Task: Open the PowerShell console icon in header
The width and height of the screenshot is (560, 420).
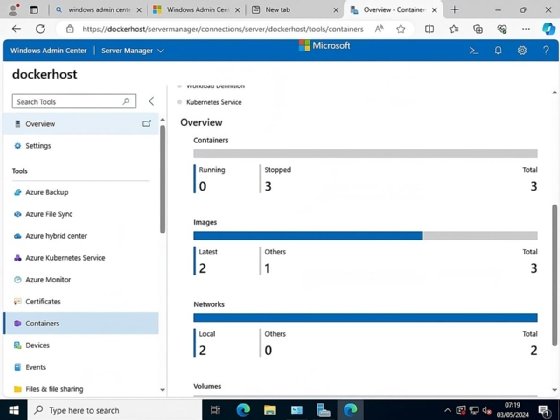Action: click(x=474, y=51)
